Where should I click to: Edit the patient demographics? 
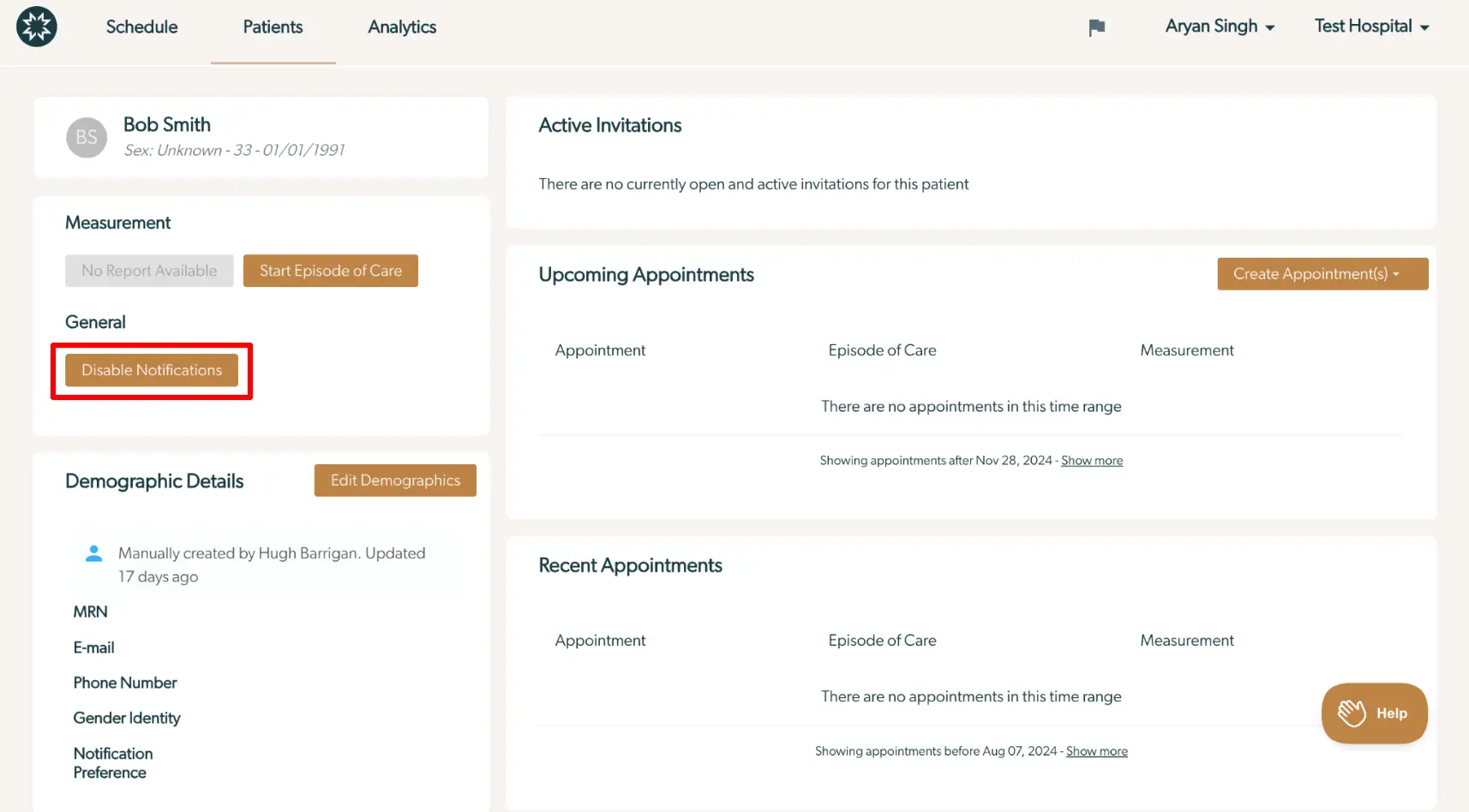click(x=394, y=480)
